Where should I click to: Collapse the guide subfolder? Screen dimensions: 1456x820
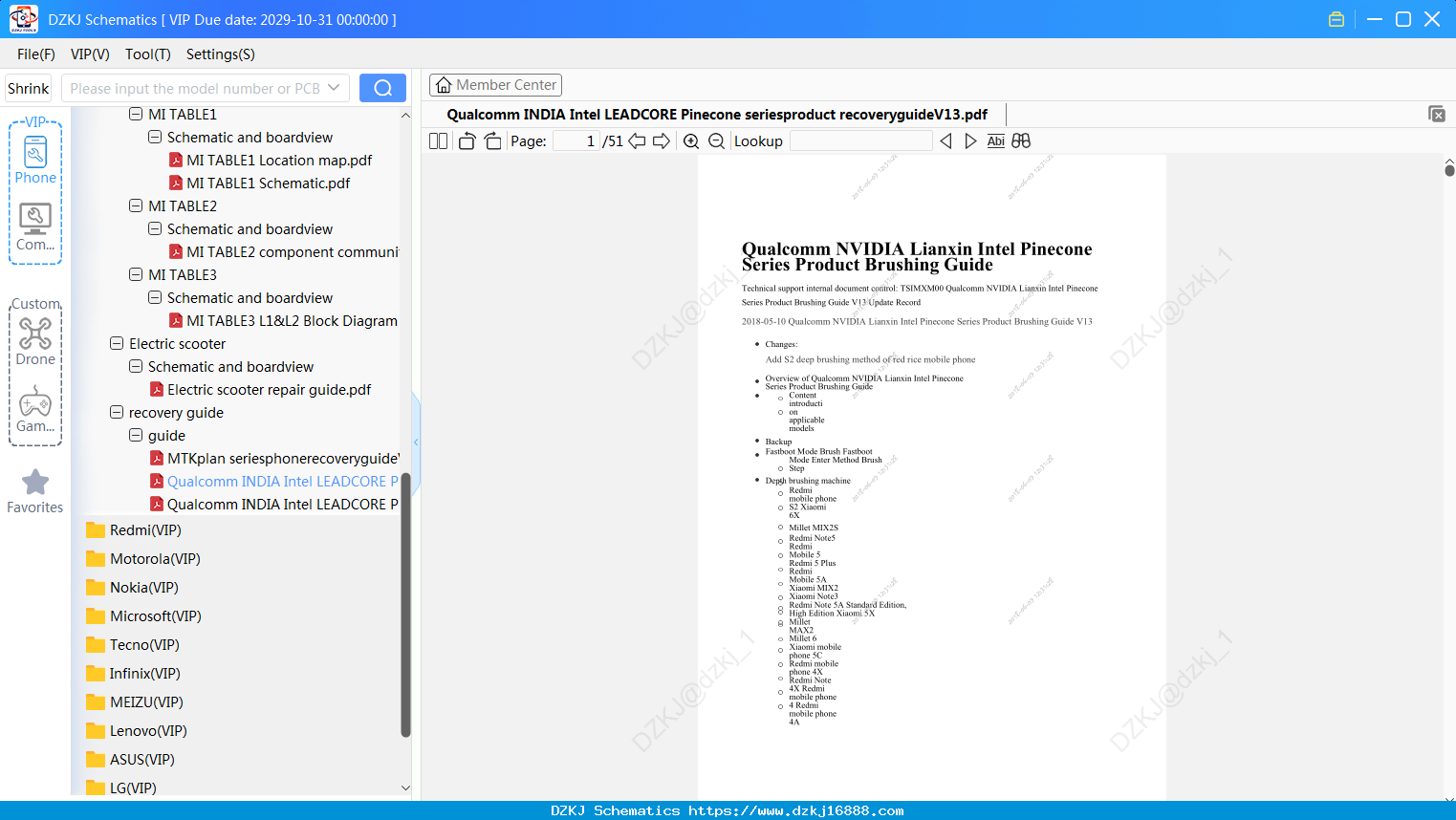[136, 436]
